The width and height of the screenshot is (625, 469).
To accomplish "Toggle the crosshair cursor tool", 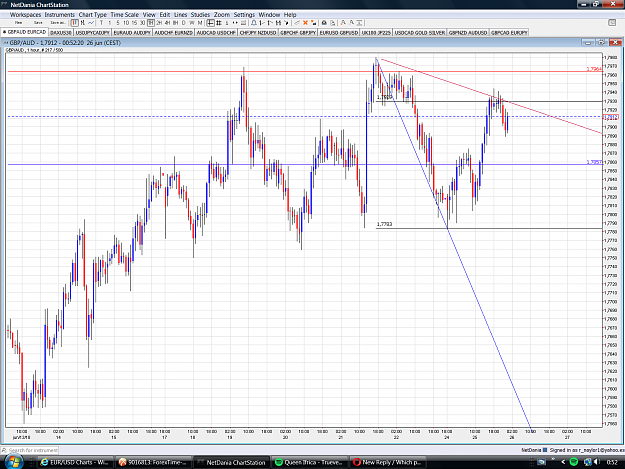I will click(x=210, y=23).
